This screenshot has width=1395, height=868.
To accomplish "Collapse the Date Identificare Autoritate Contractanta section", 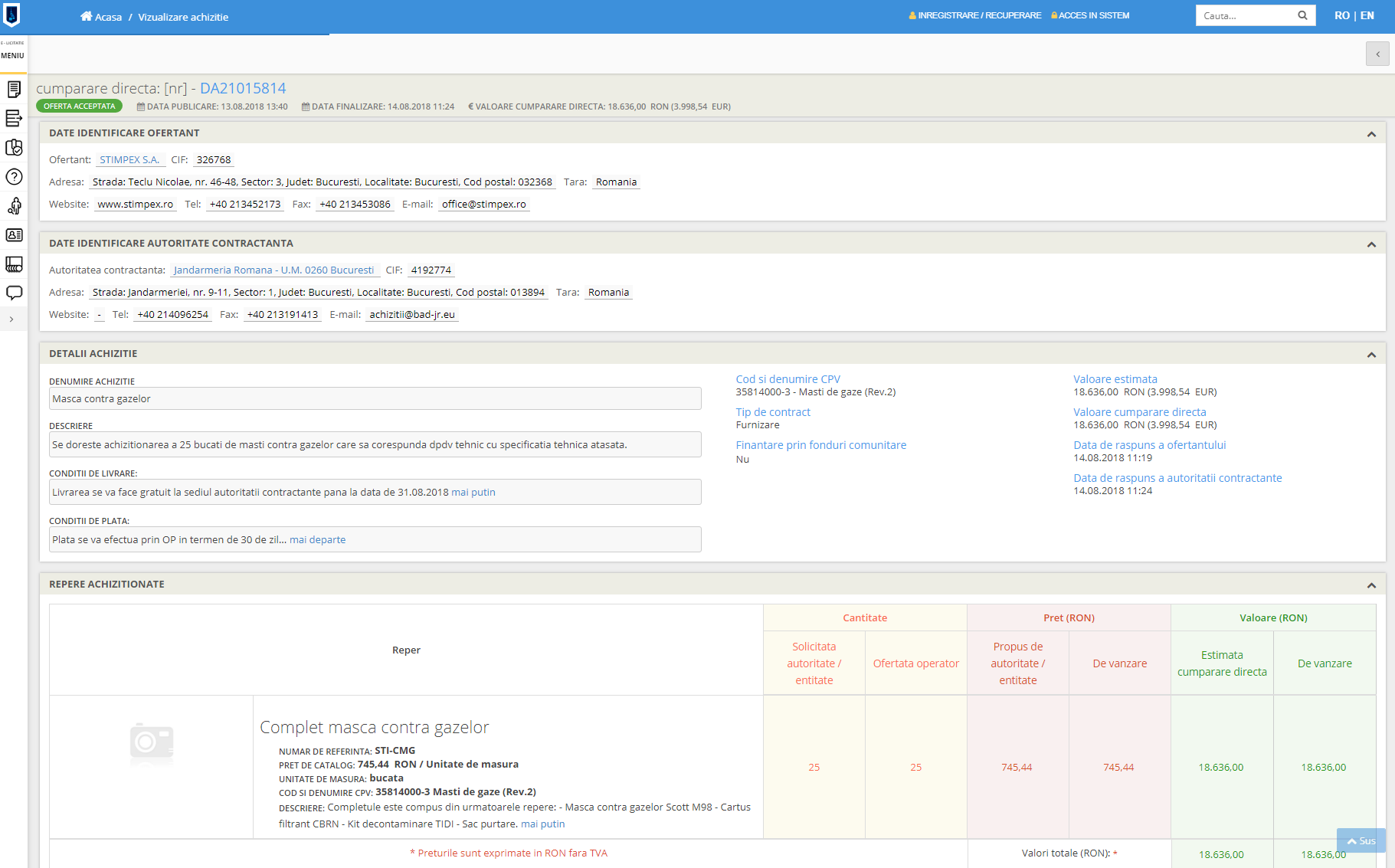I will point(1371,244).
